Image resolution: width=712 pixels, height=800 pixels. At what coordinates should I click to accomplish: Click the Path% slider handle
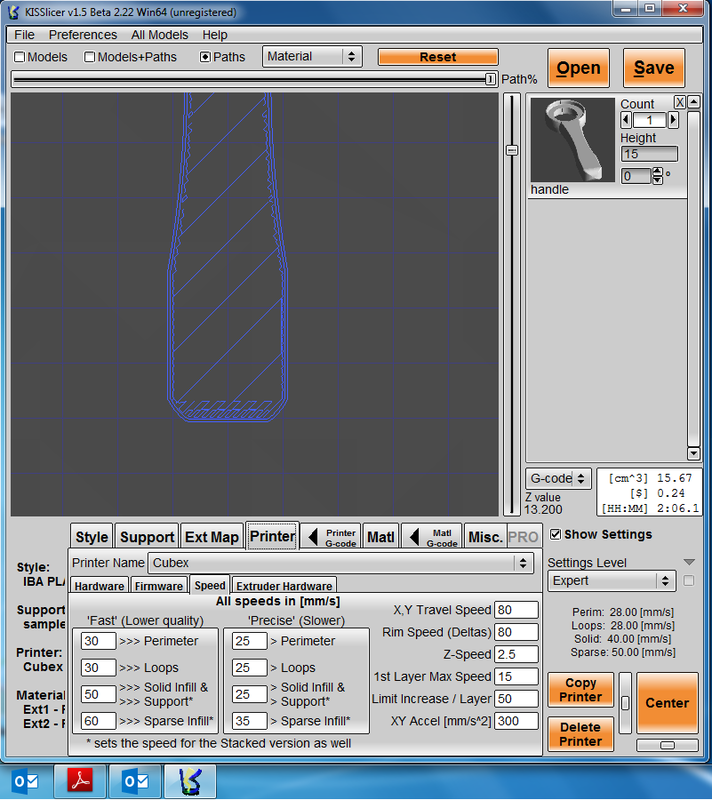490,79
